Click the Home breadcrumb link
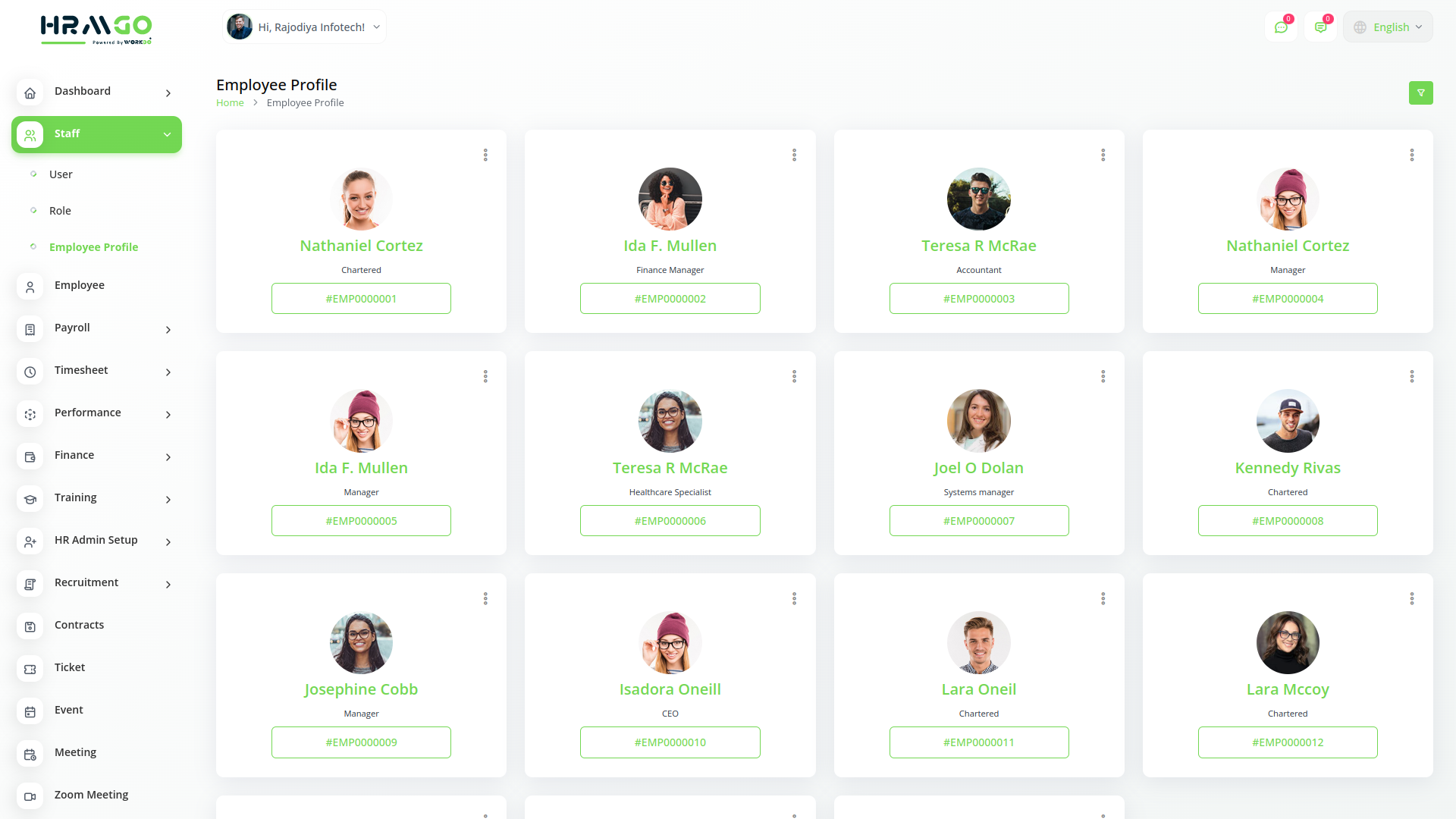The width and height of the screenshot is (1456, 819). tap(230, 103)
